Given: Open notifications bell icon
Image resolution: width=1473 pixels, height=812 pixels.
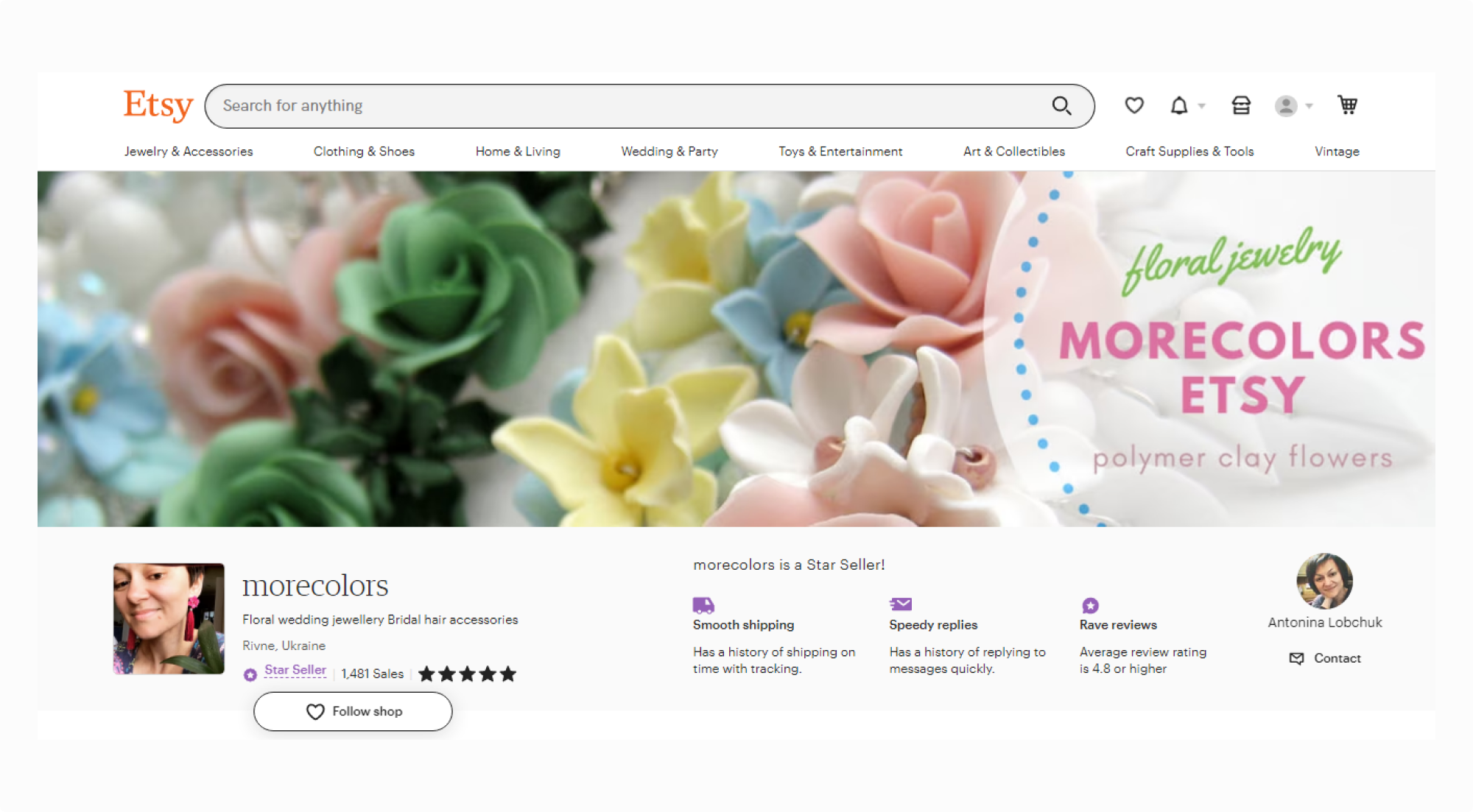Looking at the screenshot, I should [1179, 106].
